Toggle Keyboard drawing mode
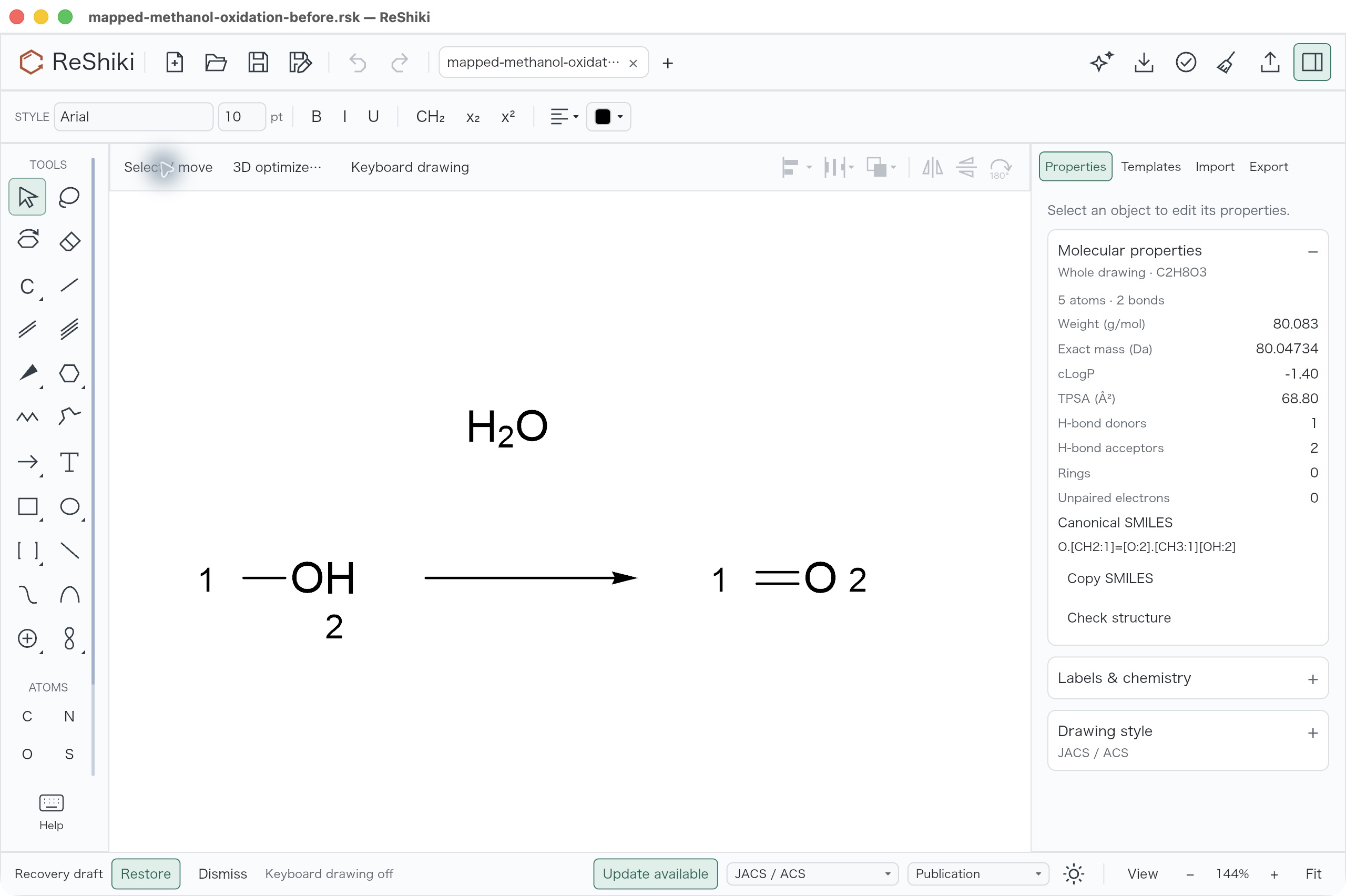This screenshot has height=896, width=1346. tap(410, 167)
